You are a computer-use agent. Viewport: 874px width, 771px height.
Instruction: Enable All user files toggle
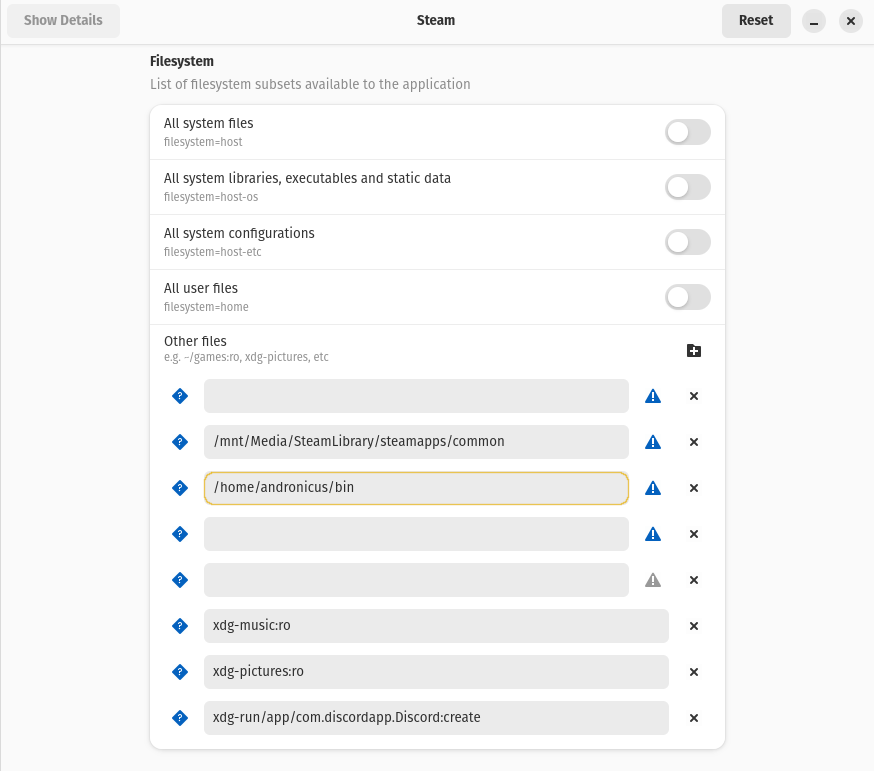[687, 297]
